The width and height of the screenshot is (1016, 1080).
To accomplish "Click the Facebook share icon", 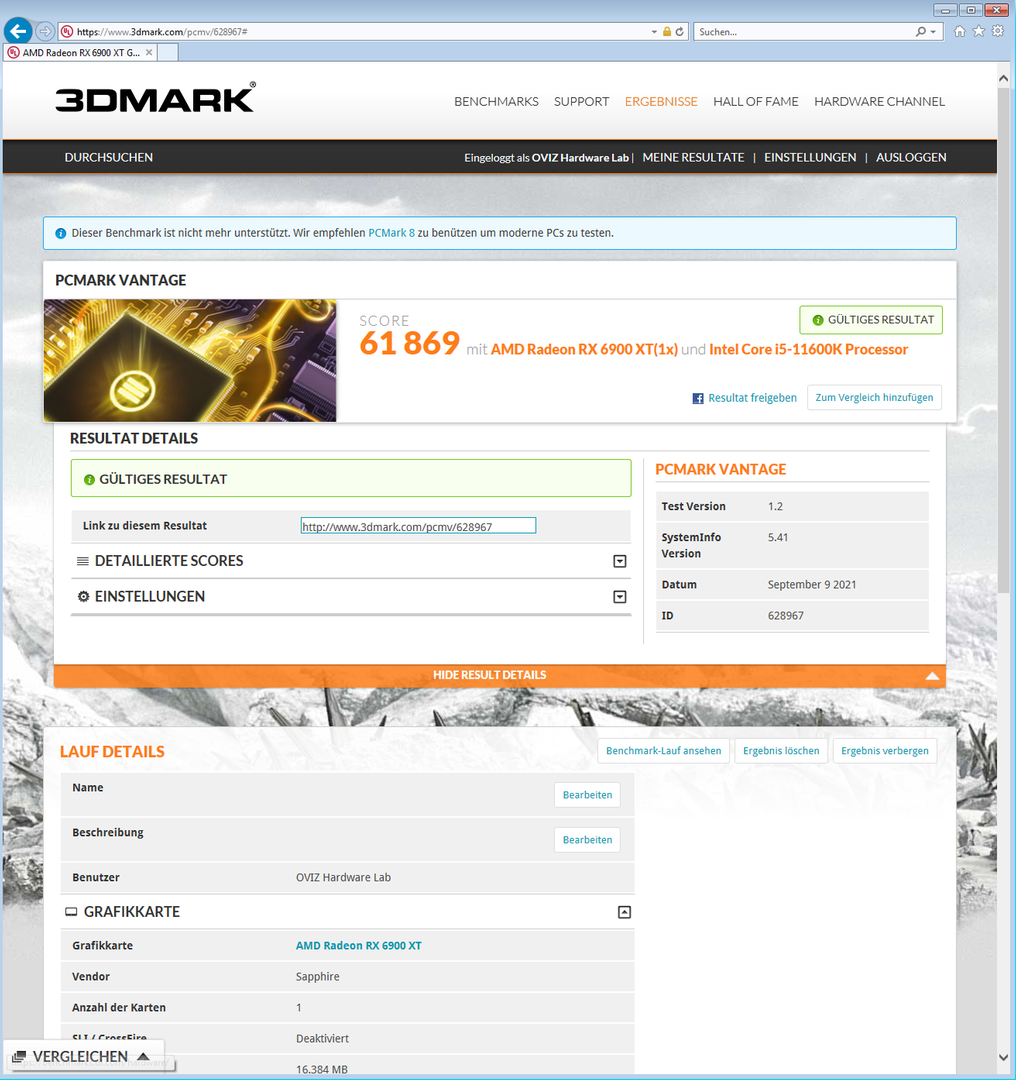I will [x=698, y=398].
